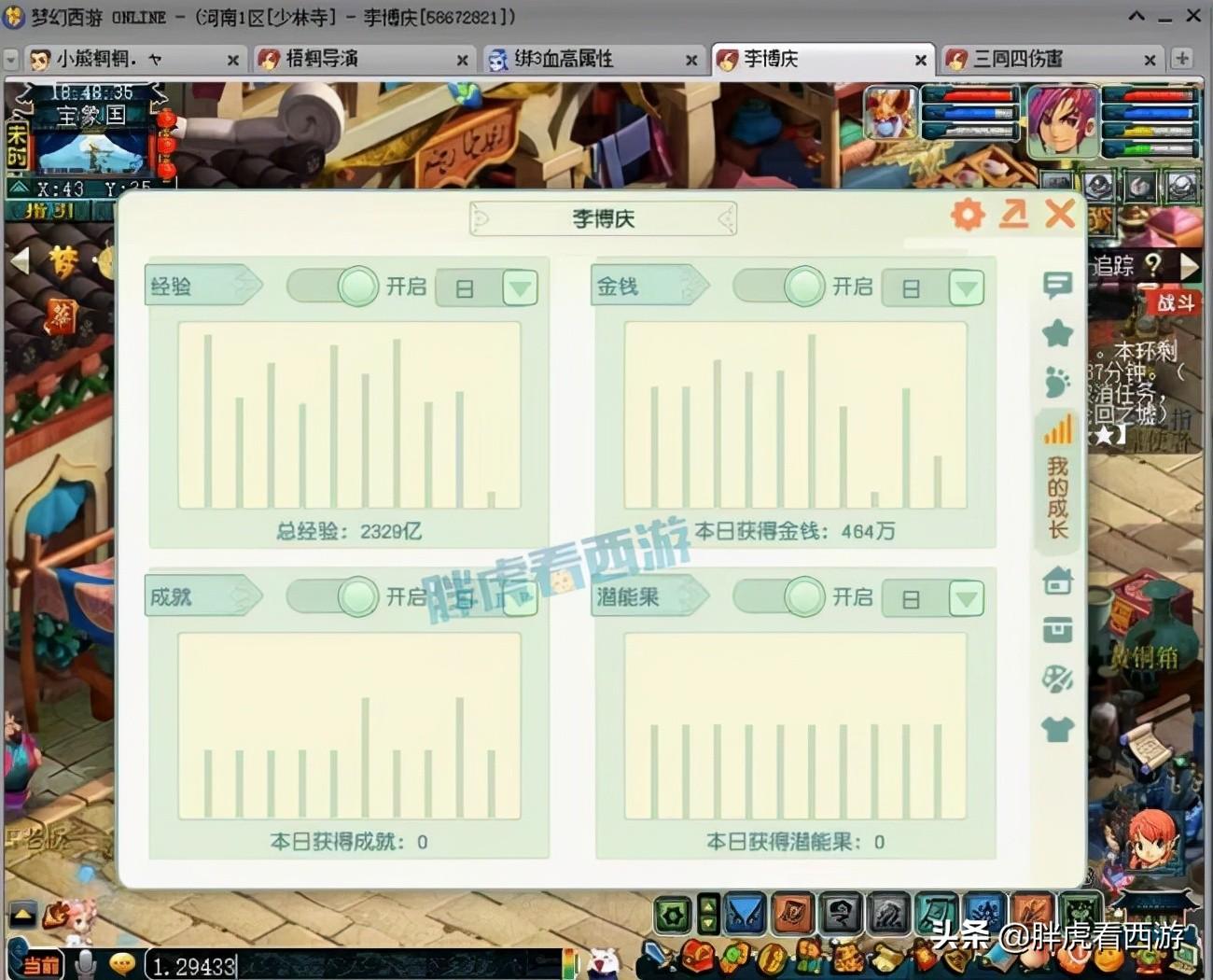Toggle the 经验 开启 switch
Image resolution: width=1213 pixels, height=980 pixels.
(332, 287)
